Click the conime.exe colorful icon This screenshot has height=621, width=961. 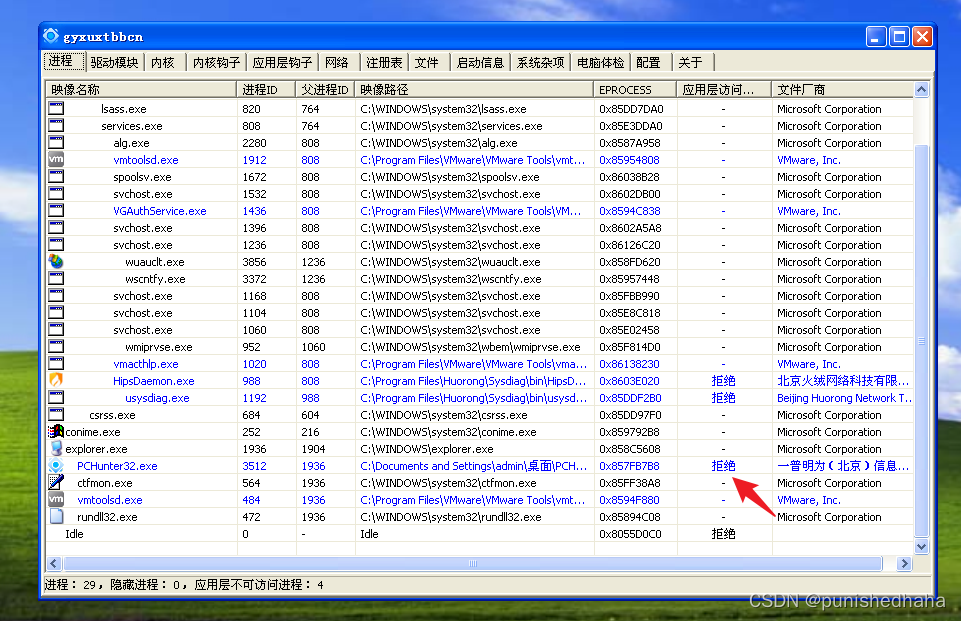(56, 432)
